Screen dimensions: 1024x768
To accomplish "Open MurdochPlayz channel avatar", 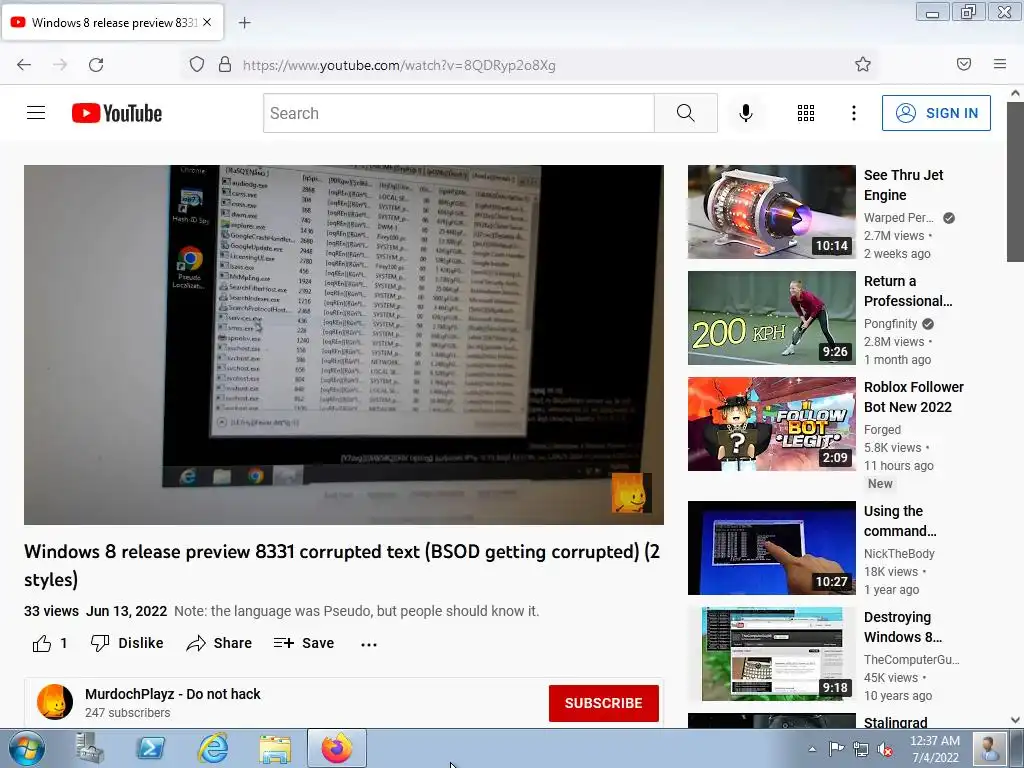I will pos(55,702).
